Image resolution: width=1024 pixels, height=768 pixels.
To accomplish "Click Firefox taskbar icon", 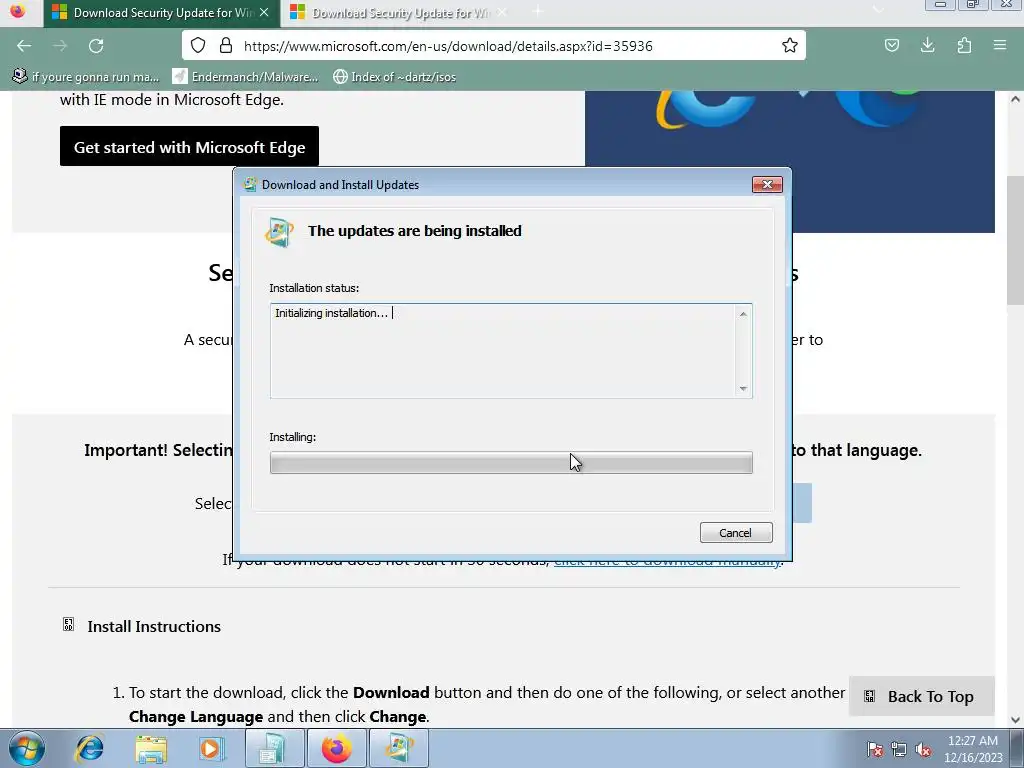I will [x=337, y=748].
